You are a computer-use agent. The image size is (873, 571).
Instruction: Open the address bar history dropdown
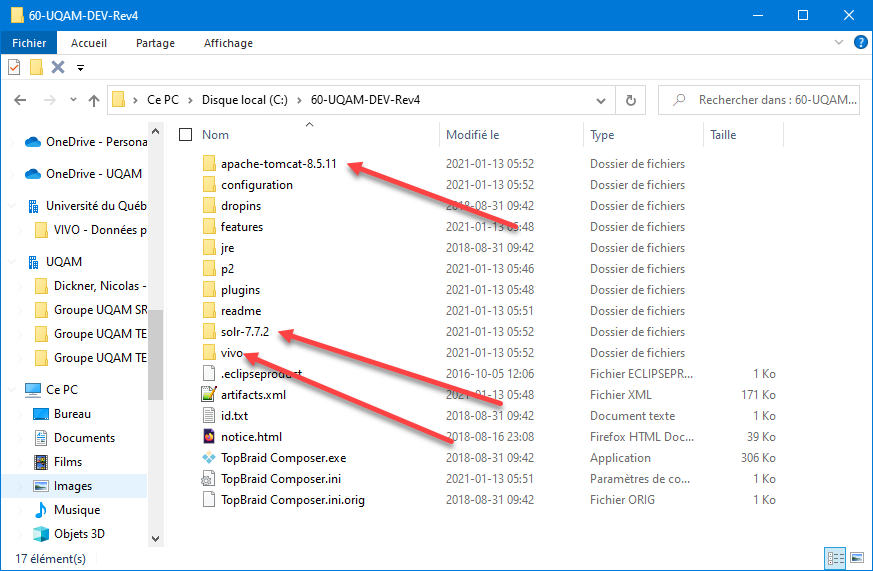(x=601, y=101)
